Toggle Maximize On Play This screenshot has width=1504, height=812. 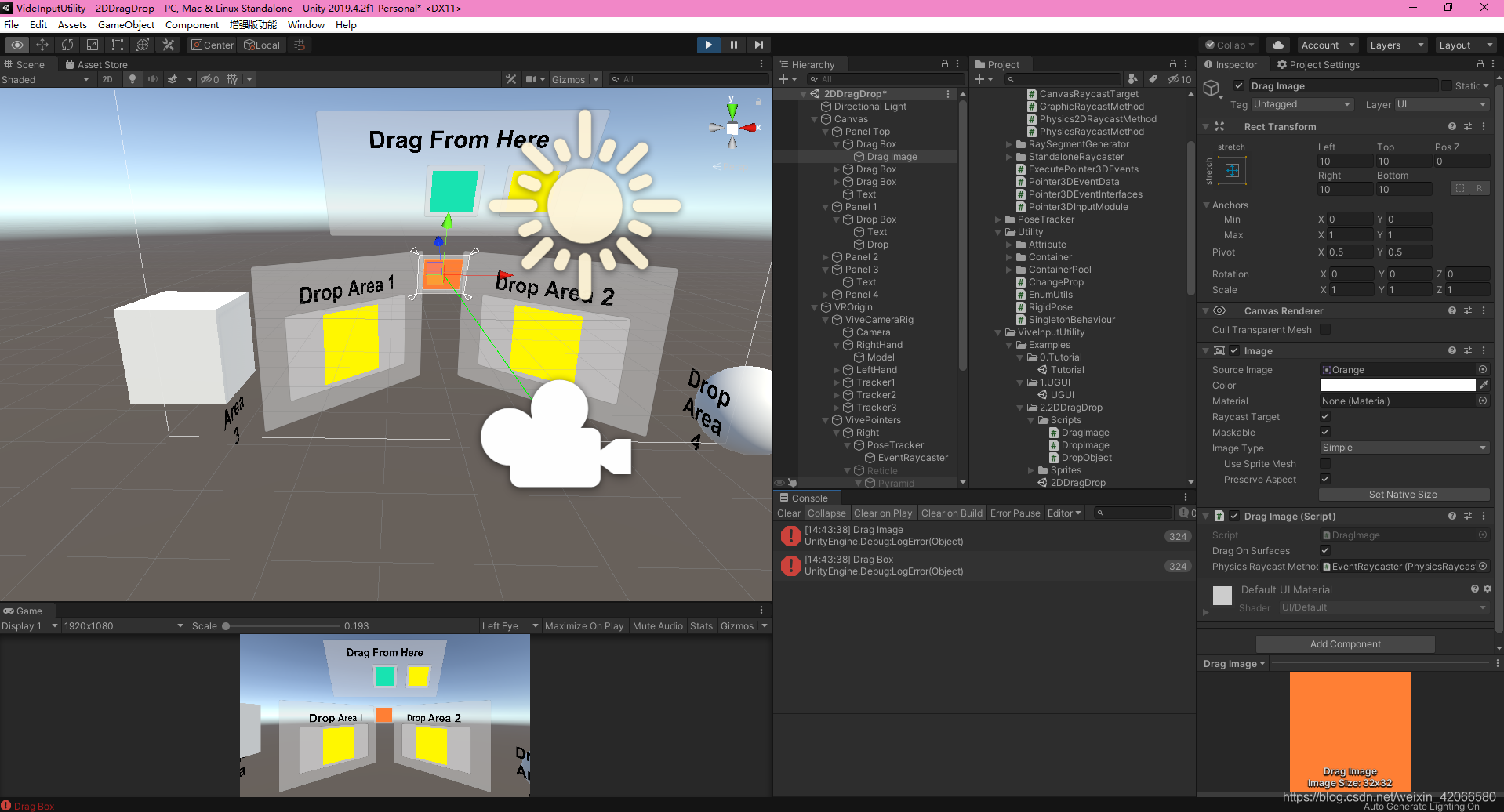point(584,625)
